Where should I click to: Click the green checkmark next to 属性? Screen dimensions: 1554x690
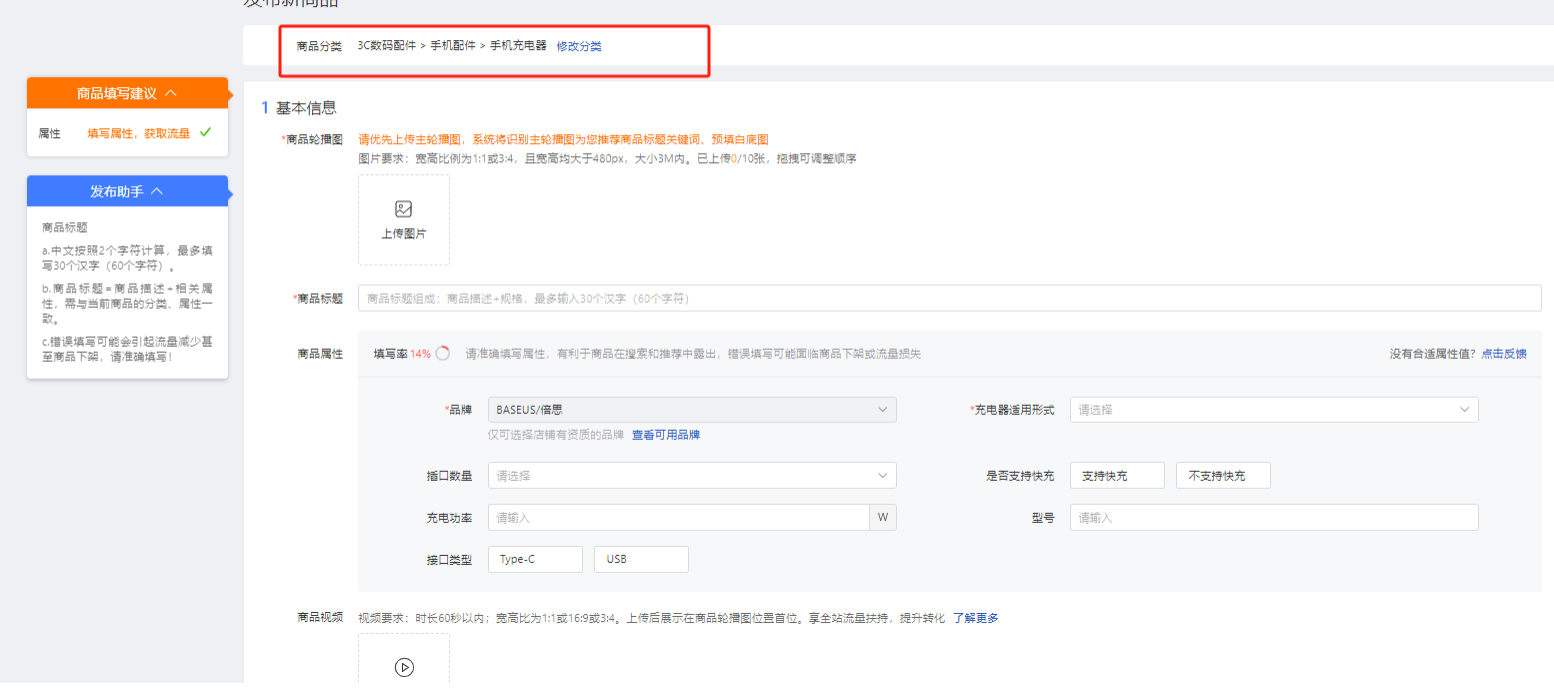[x=205, y=132]
